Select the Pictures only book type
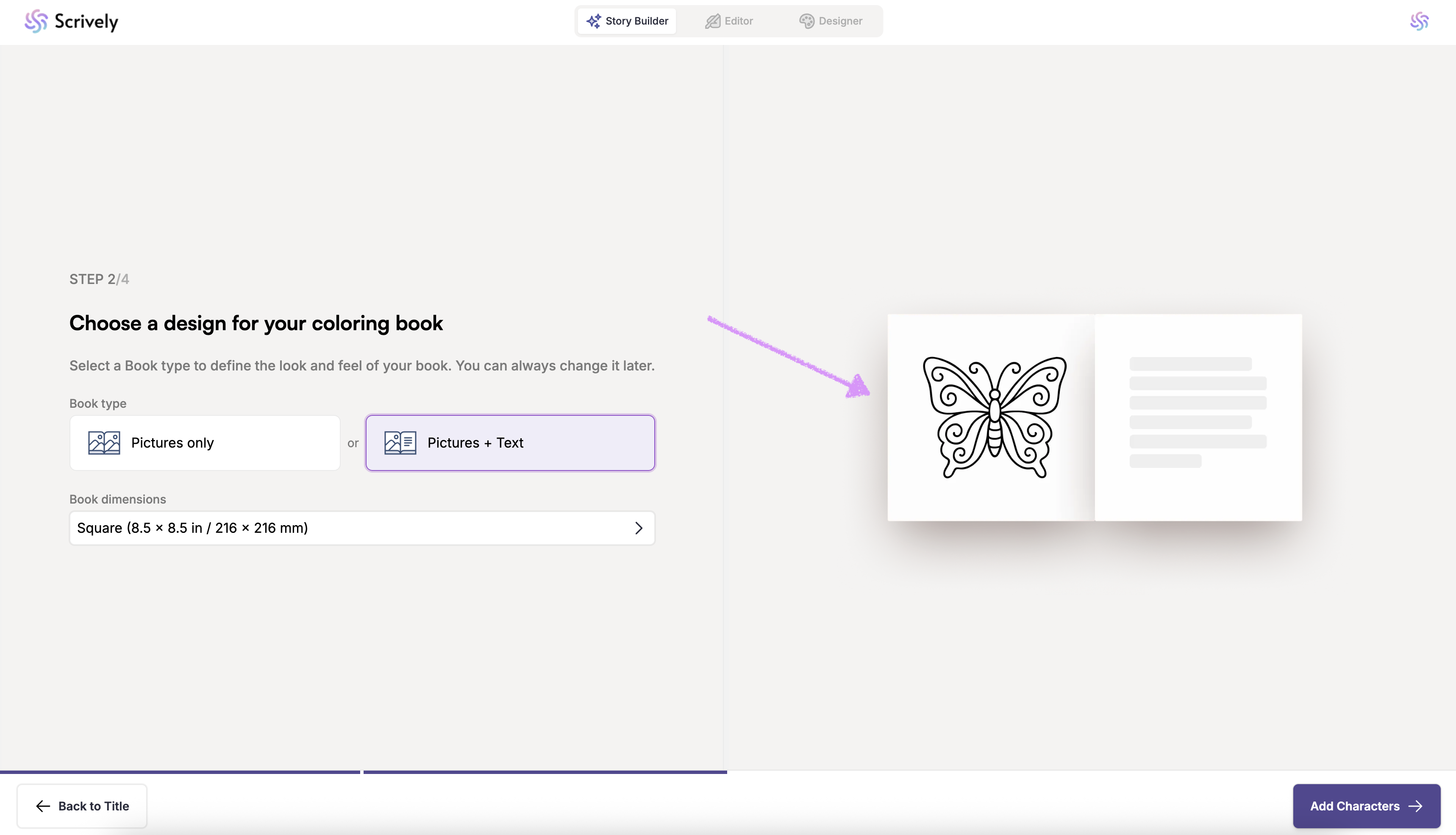Screen dimensions: 1456x835 tap(205, 443)
